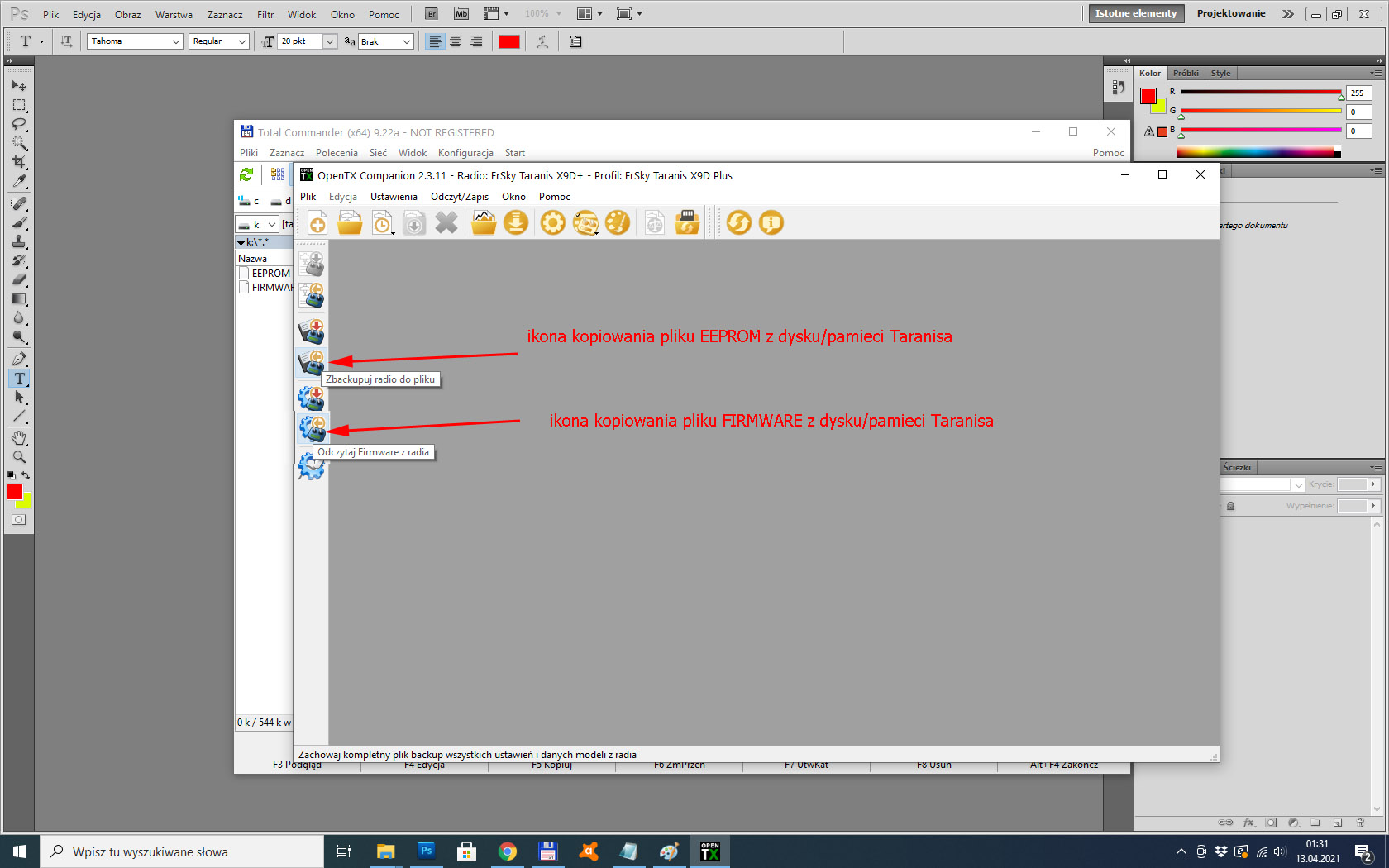Select Photoshop Crop tool
This screenshot has height=868, width=1389.
[x=19, y=162]
